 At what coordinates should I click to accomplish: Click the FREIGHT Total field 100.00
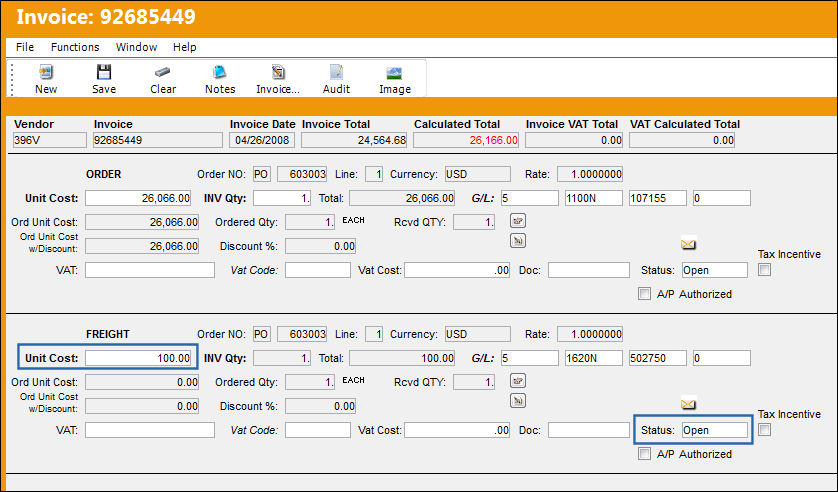(x=402, y=358)
